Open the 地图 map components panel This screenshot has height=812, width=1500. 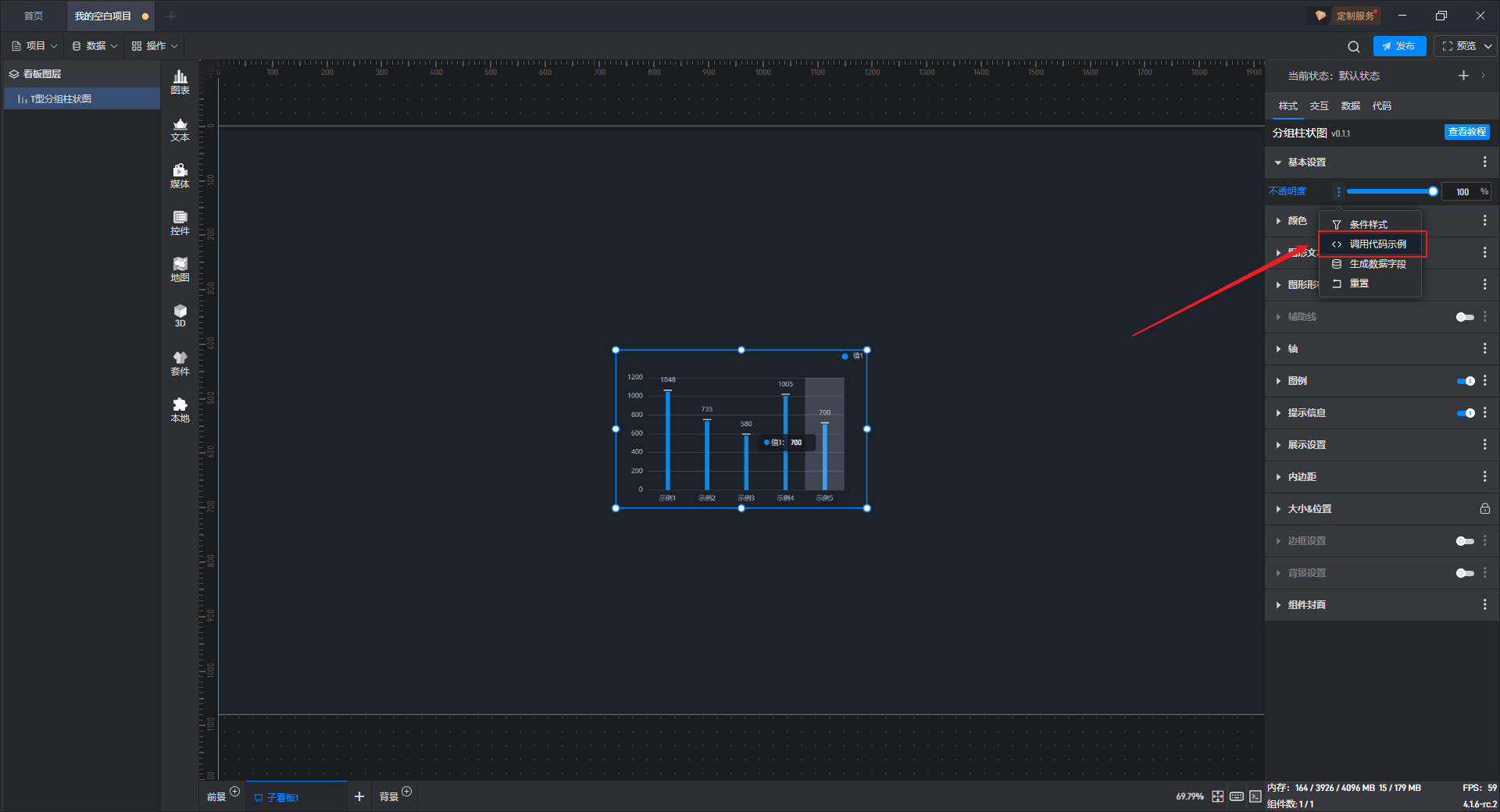tap(180, 270)
